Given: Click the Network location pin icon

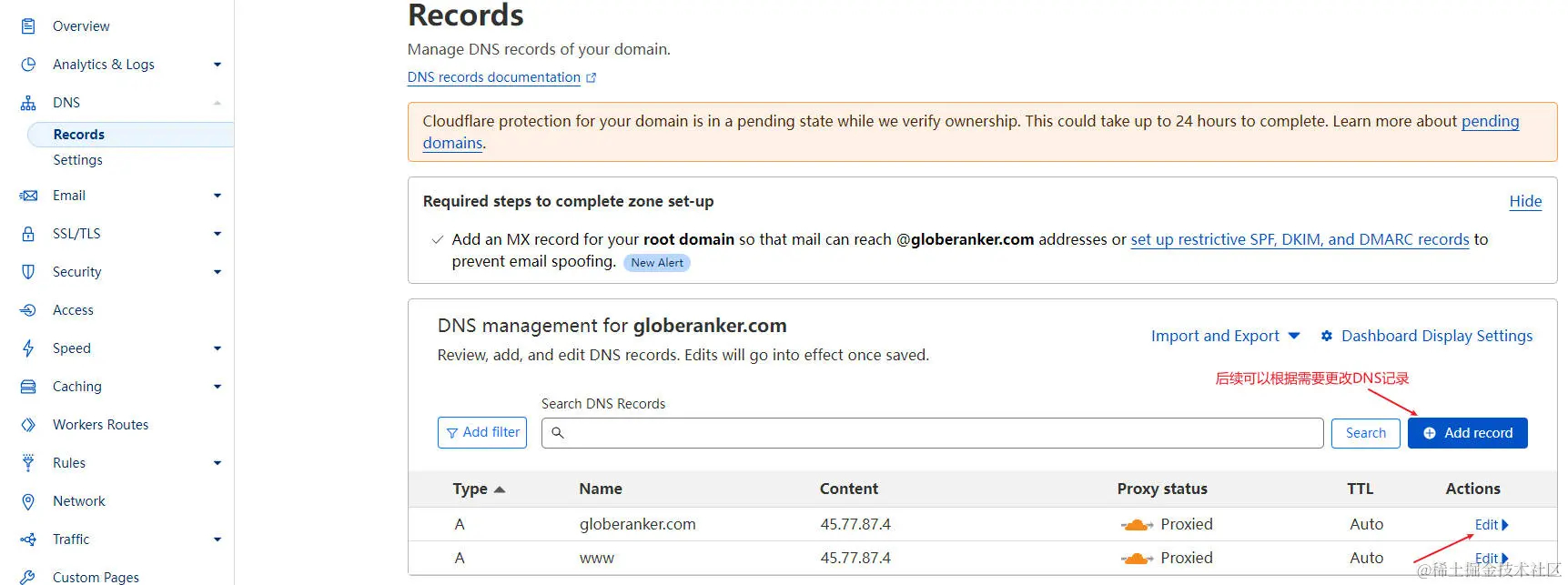Looking at the screenshot, I should [28, 501].
